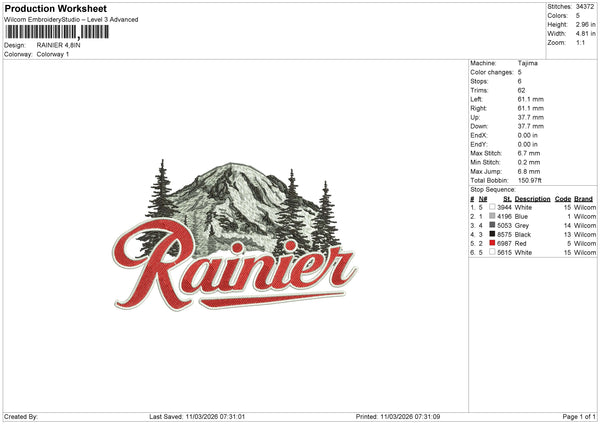Viewport: 600px width, 424px height.
Task: Click the Description column header
Action: click(532, 198)
